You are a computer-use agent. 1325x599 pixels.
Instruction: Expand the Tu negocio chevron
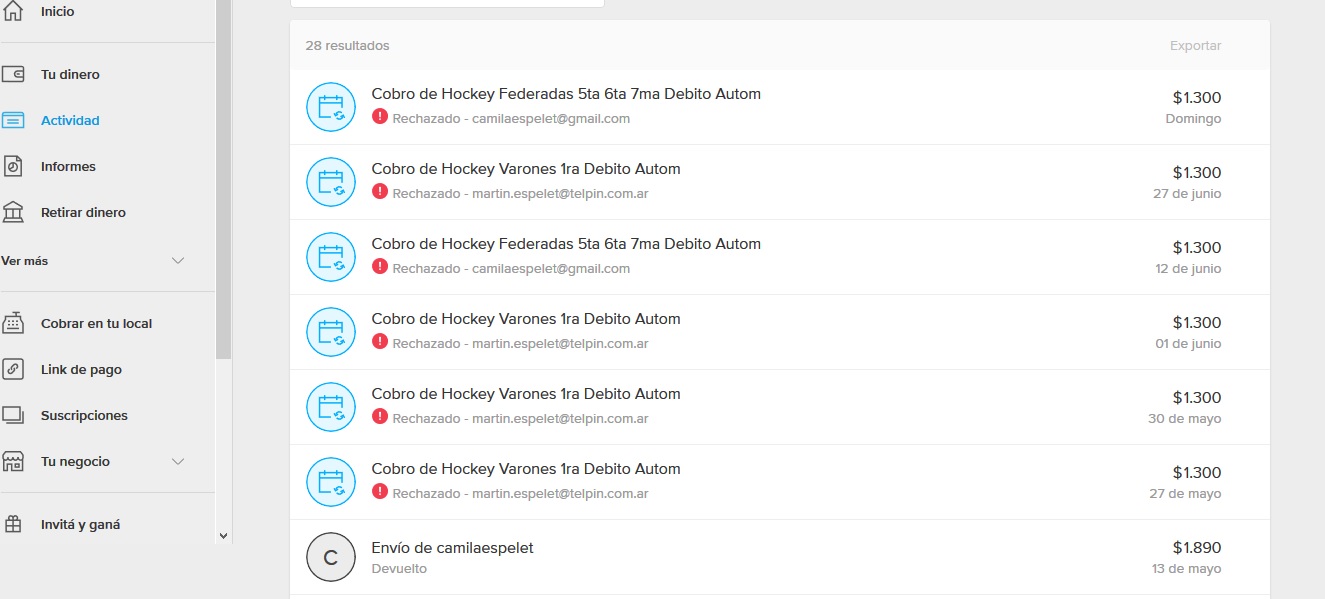[x=178, y=462]
